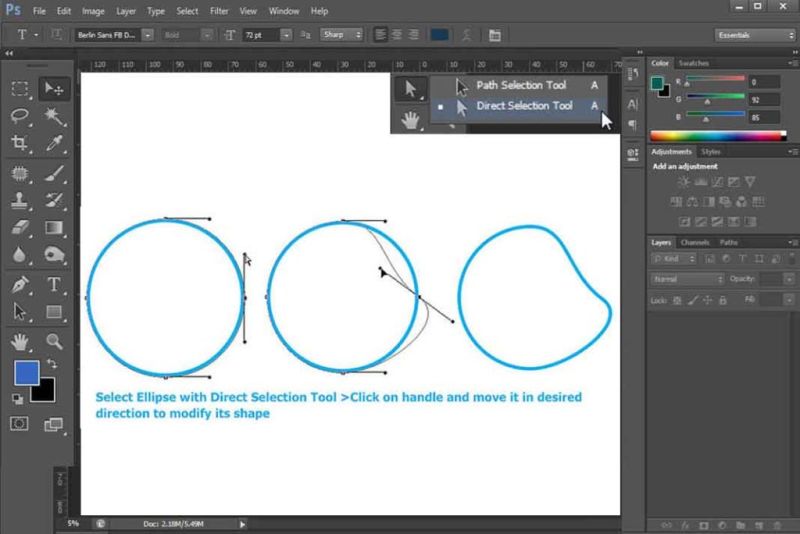Choose Direct Selection Tool from flyout
800x534 pixels.
519,106
